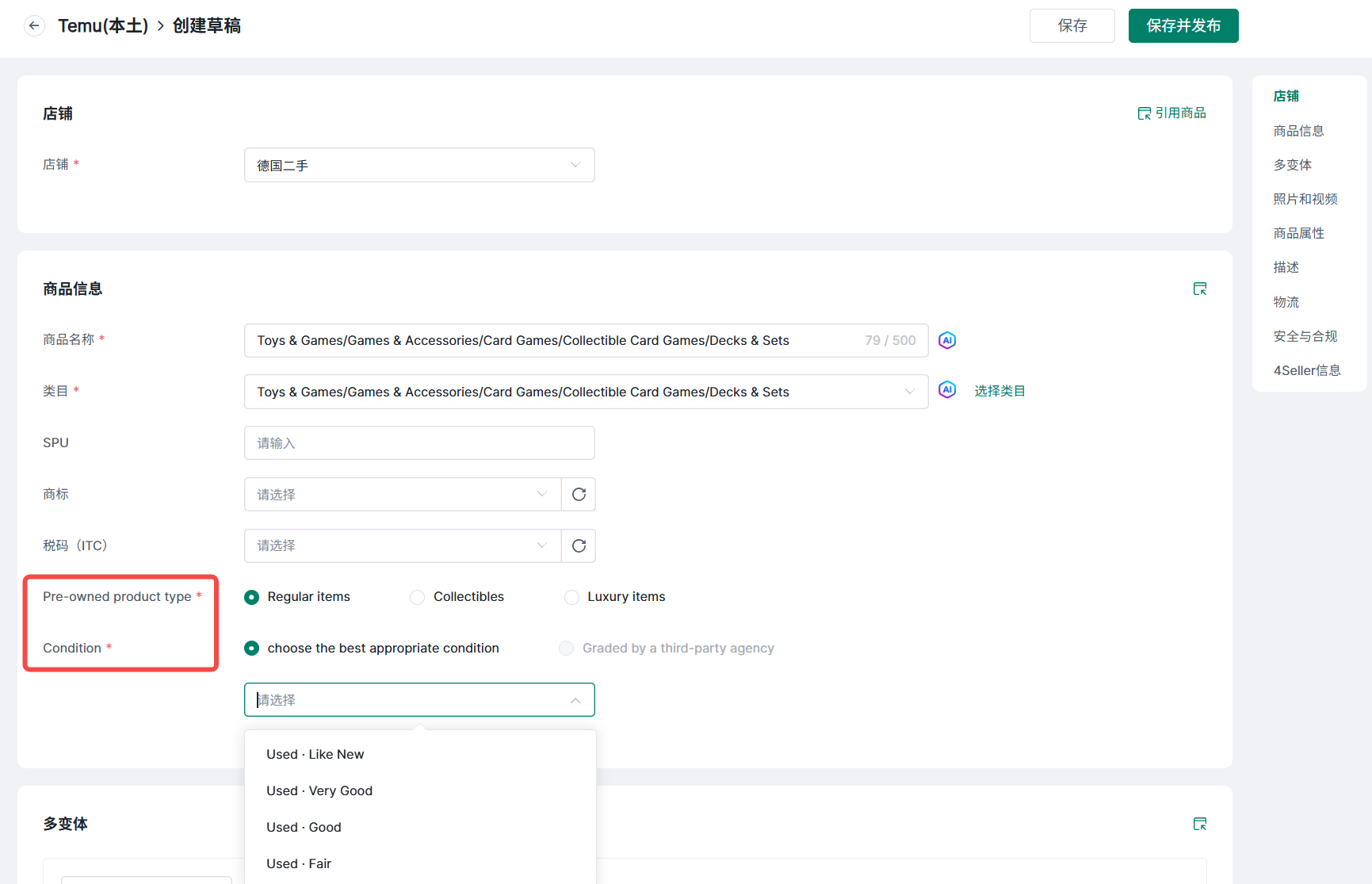
Task: Choose the Regular items radio option
Action: (x=252, y=598)
